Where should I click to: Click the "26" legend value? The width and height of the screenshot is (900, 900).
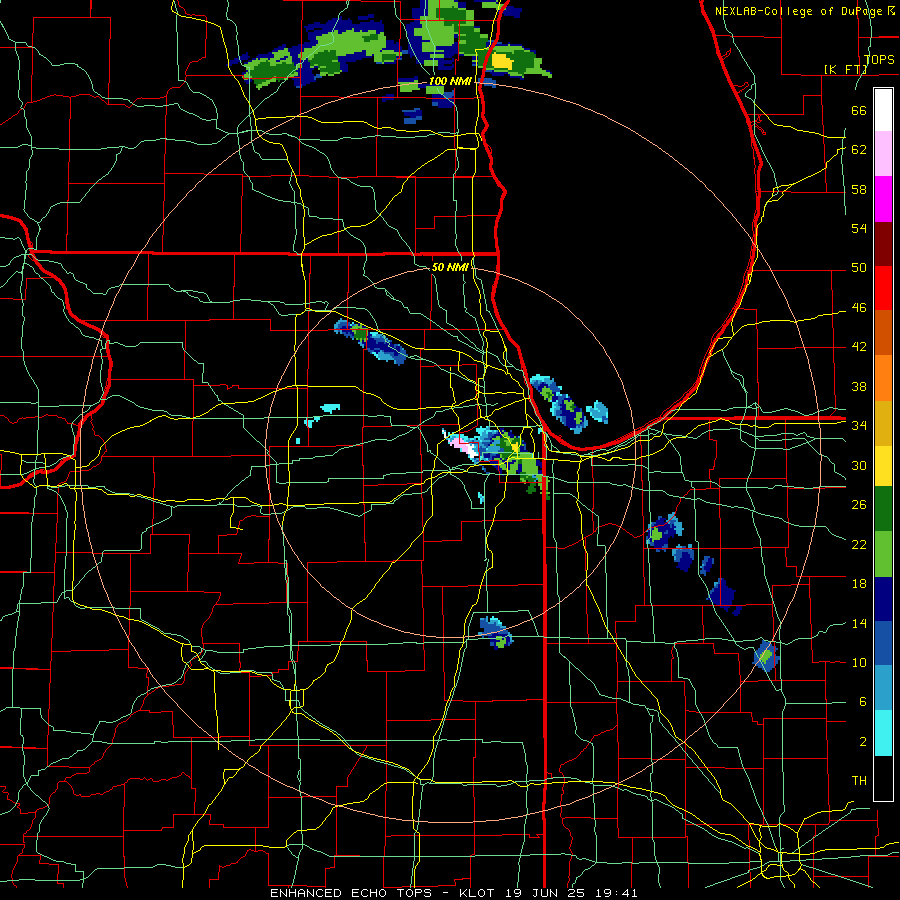(859, 505)
